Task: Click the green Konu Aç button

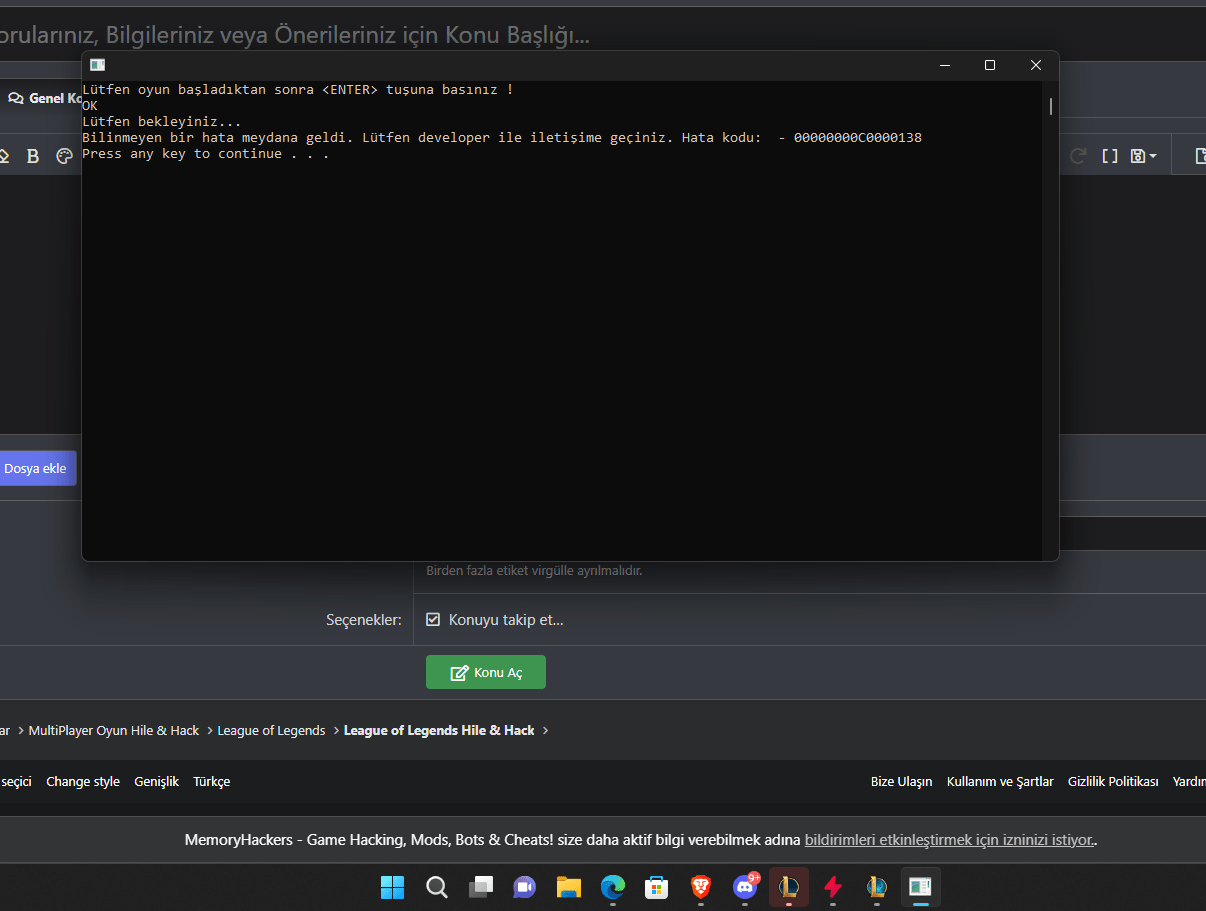Action: [486, 672]
